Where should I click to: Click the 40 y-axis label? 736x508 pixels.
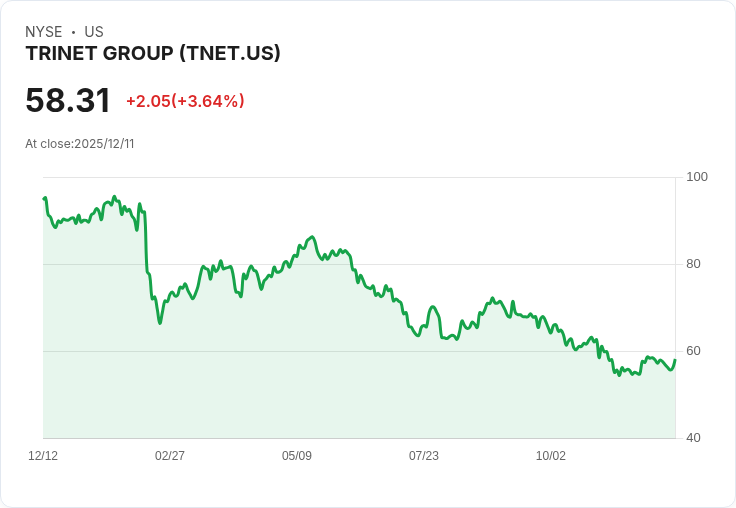pos(694,438)
